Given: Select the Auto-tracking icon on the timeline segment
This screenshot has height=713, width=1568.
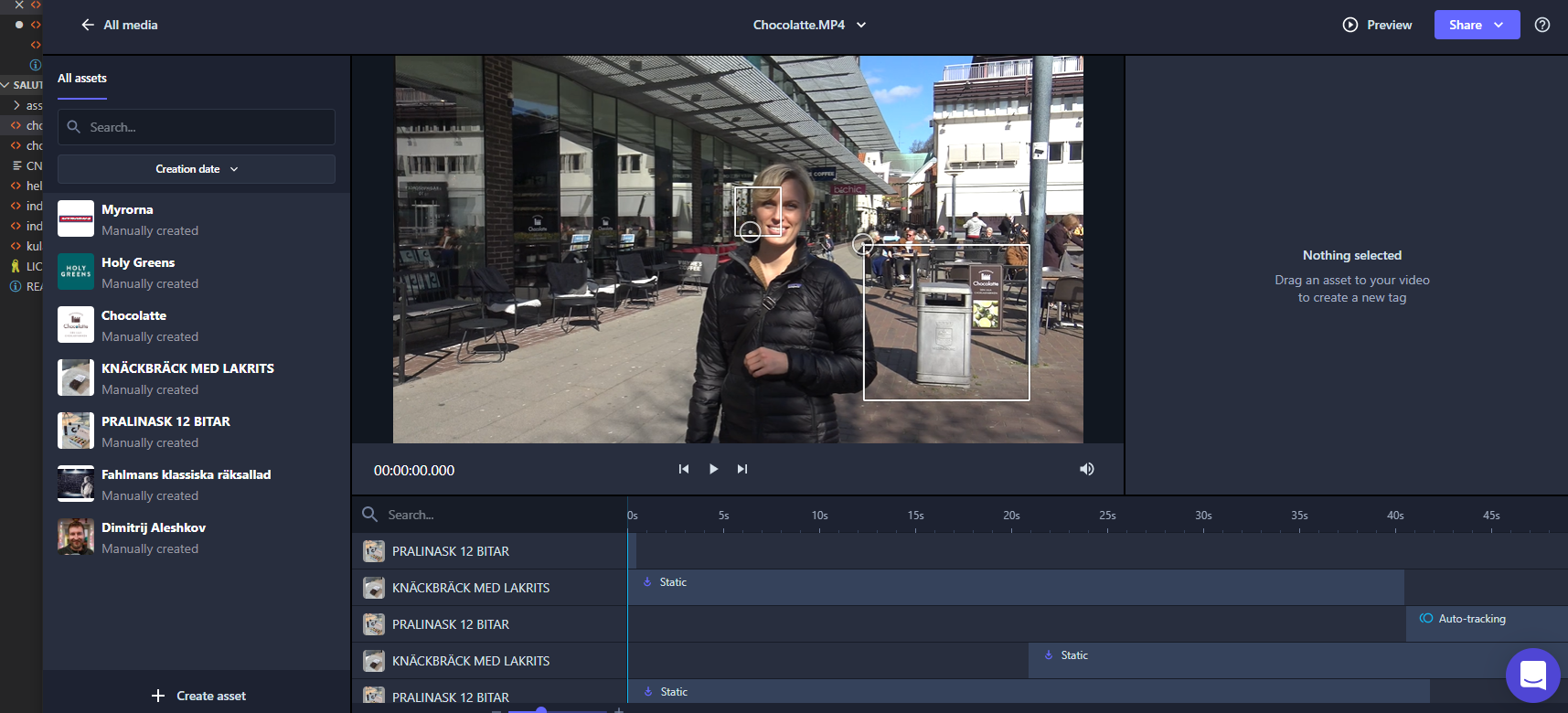Looking at the screenshot, I should 1425,619.
